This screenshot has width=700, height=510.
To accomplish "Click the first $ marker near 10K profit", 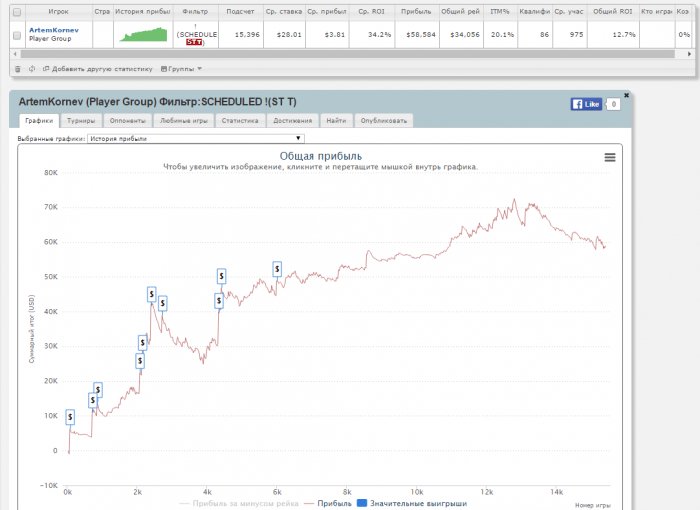I will coord(70,417).
